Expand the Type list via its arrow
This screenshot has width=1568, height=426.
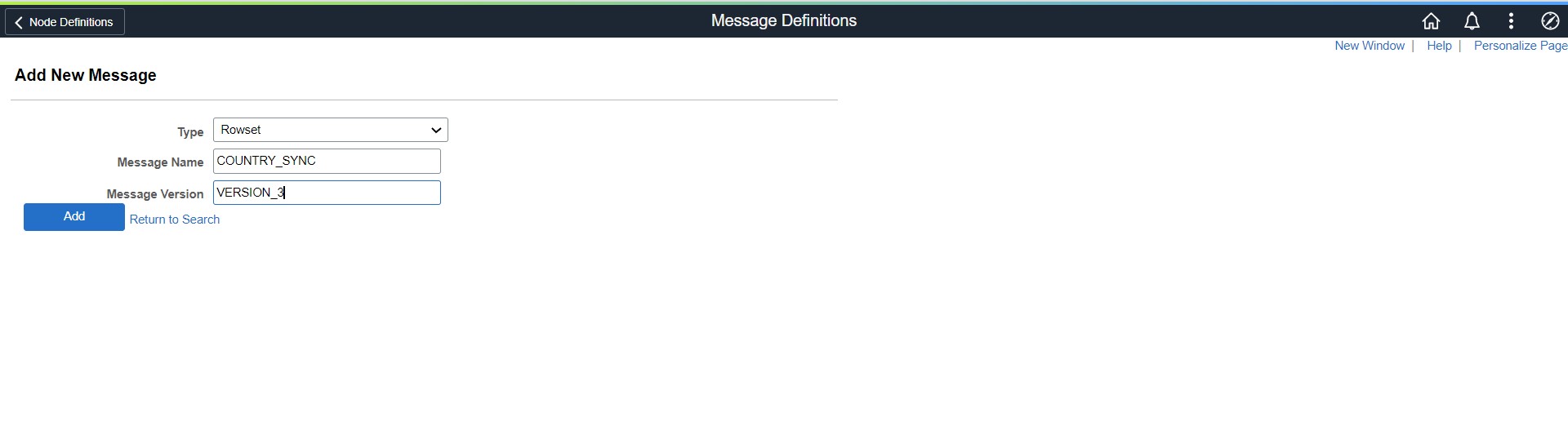(x=436, y=130)
